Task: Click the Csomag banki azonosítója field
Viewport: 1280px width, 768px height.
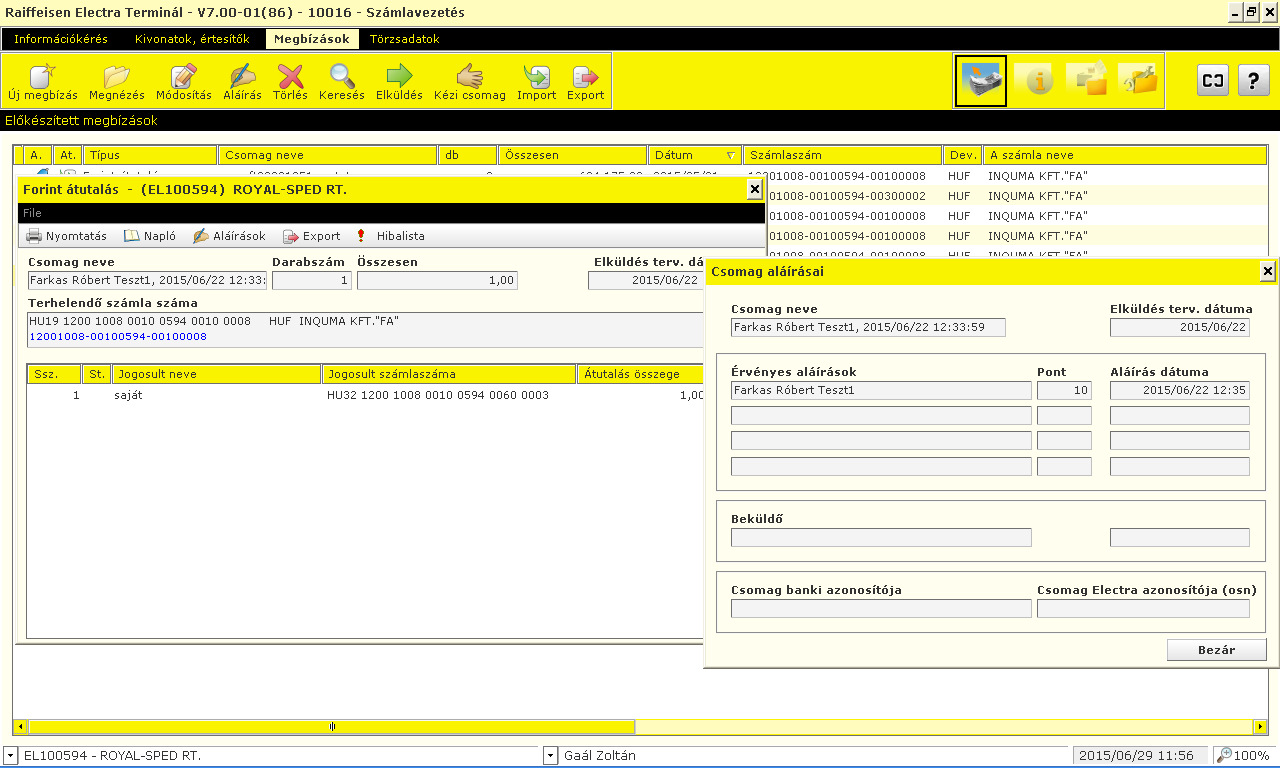Action: [x=881, y=608]
